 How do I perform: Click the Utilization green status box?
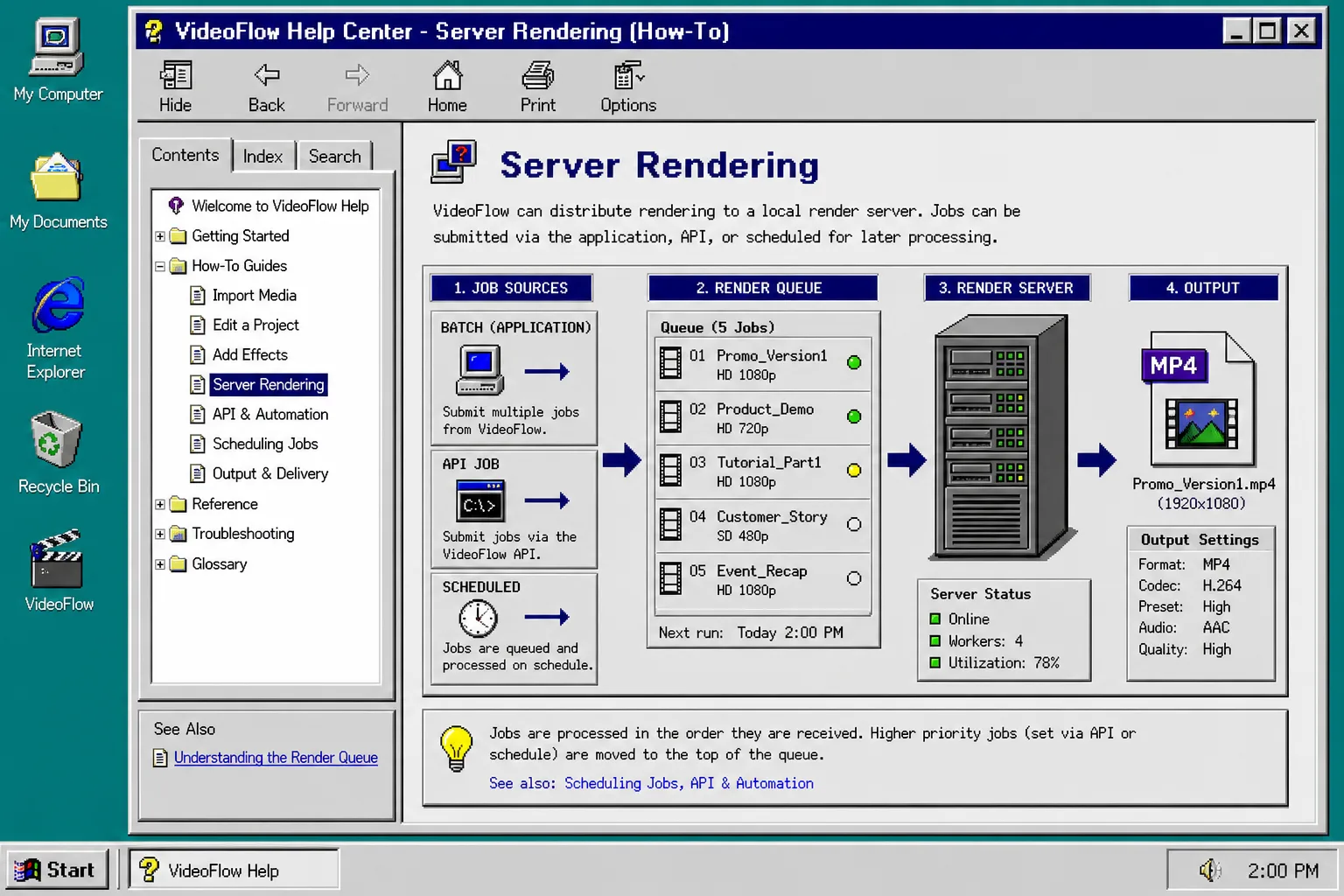935,662
